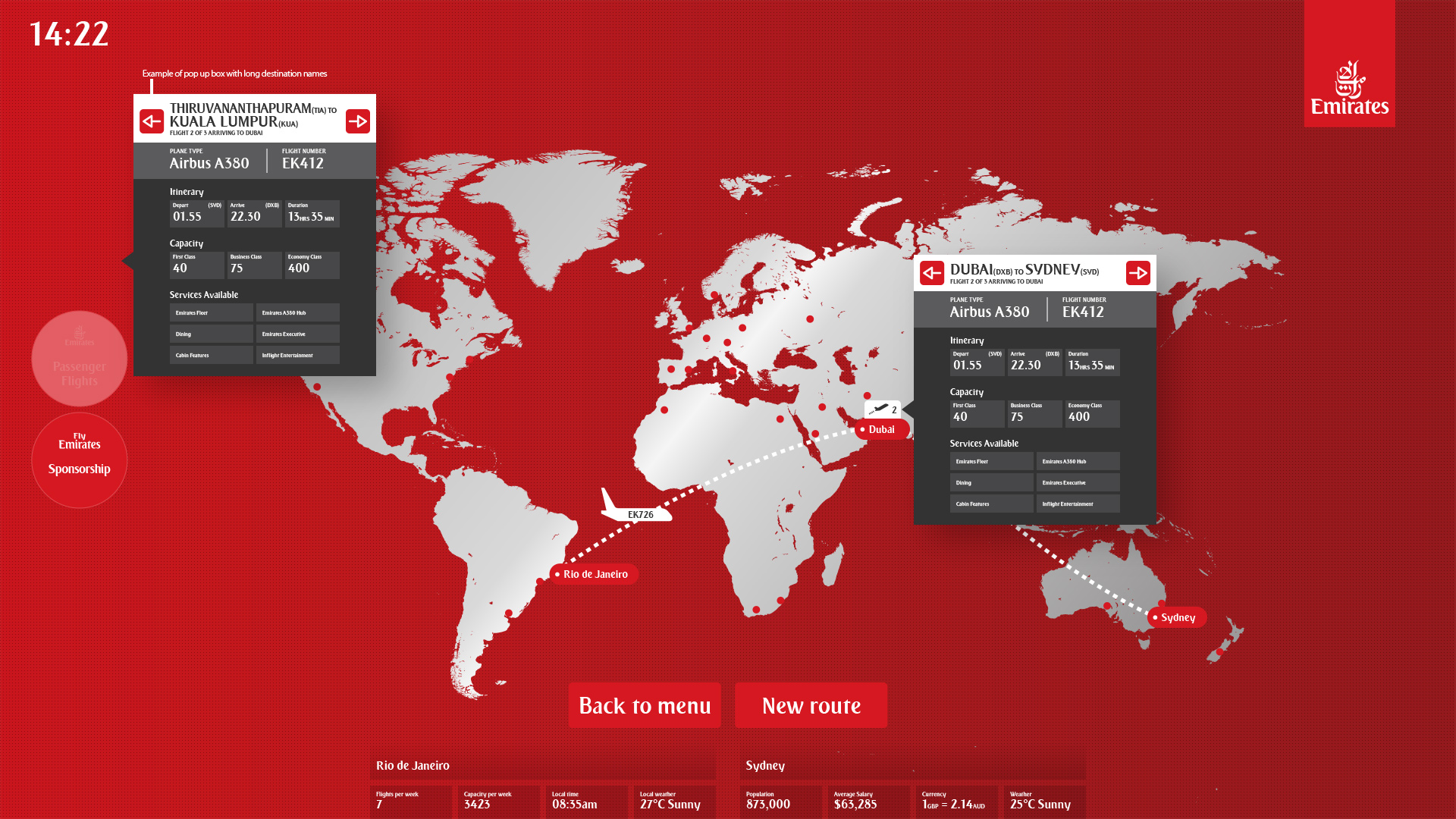Select the Sydney destination marker
Screen dimensions: 1456x819
(x=1176, y=617)
